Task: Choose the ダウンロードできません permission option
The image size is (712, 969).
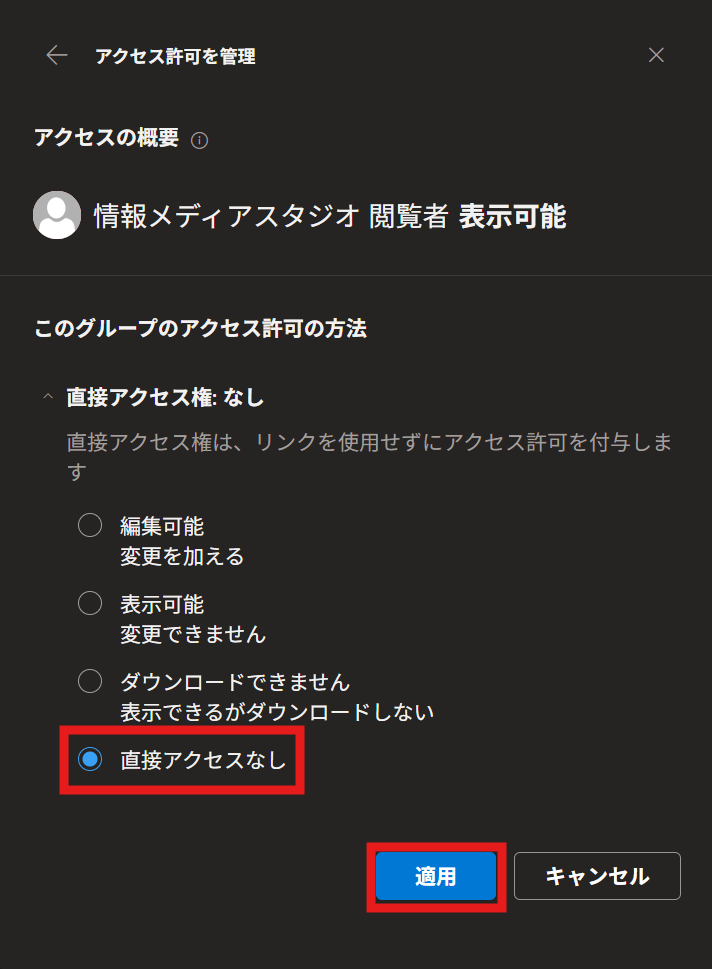Action: [90, 681]
